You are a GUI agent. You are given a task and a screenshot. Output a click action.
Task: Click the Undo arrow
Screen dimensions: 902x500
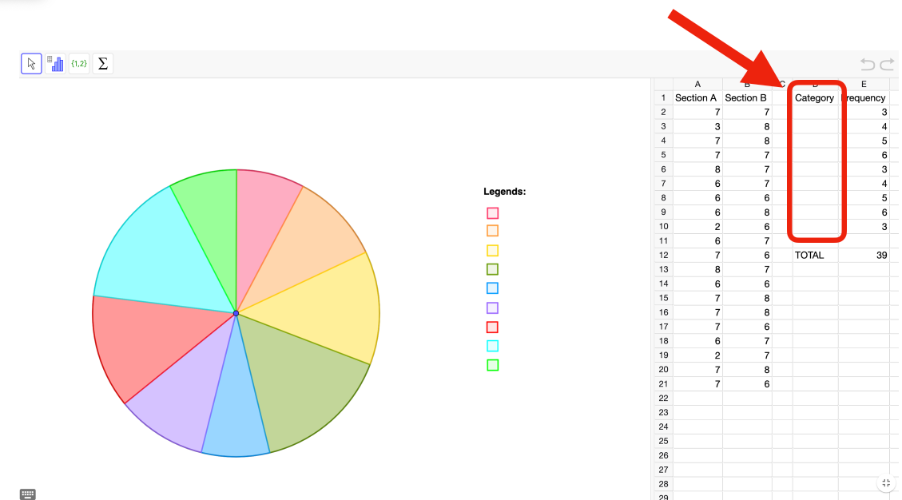(x=867, y=64)
